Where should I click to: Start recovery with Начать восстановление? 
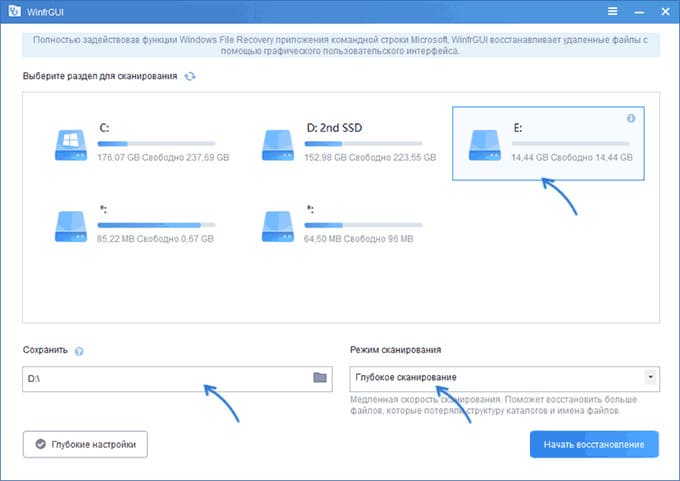click(594, 444)
